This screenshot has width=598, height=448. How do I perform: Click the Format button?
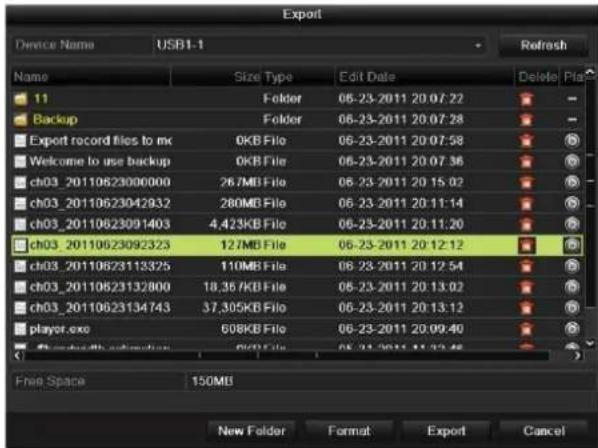349,431
